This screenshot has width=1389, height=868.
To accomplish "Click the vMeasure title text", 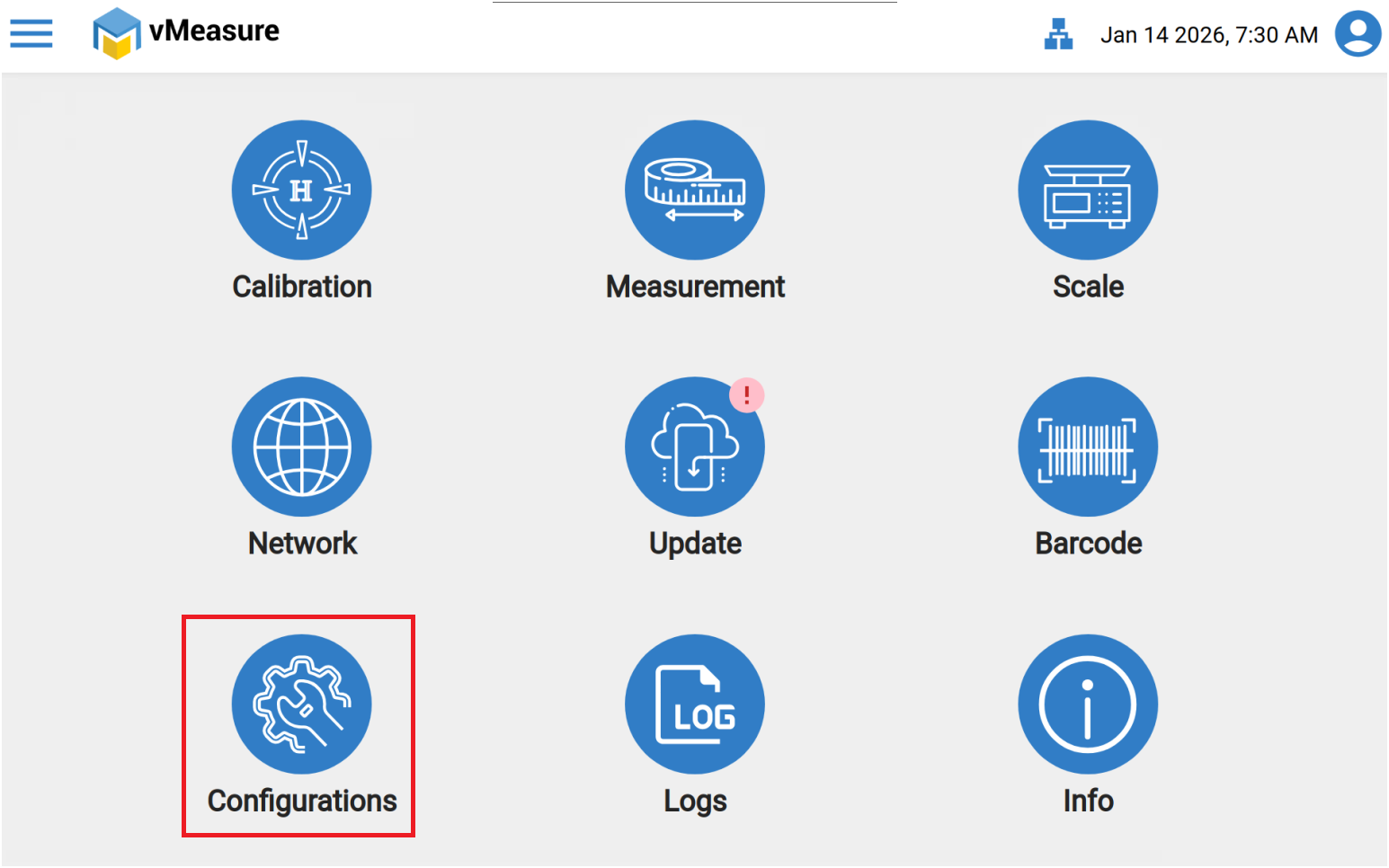I will click(x=214, y=31).
